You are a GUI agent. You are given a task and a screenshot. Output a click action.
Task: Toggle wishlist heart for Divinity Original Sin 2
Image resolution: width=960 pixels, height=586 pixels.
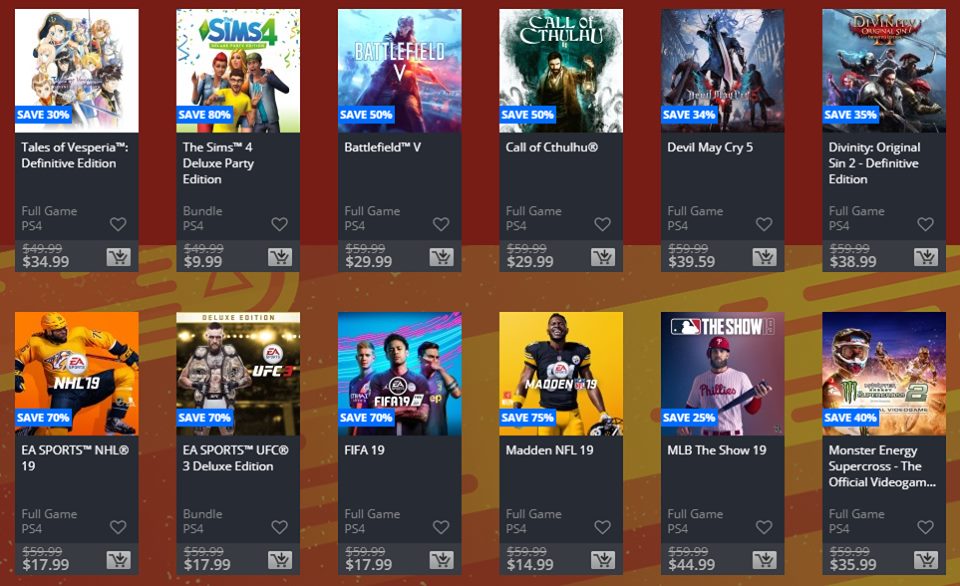[x=925, y=224]
